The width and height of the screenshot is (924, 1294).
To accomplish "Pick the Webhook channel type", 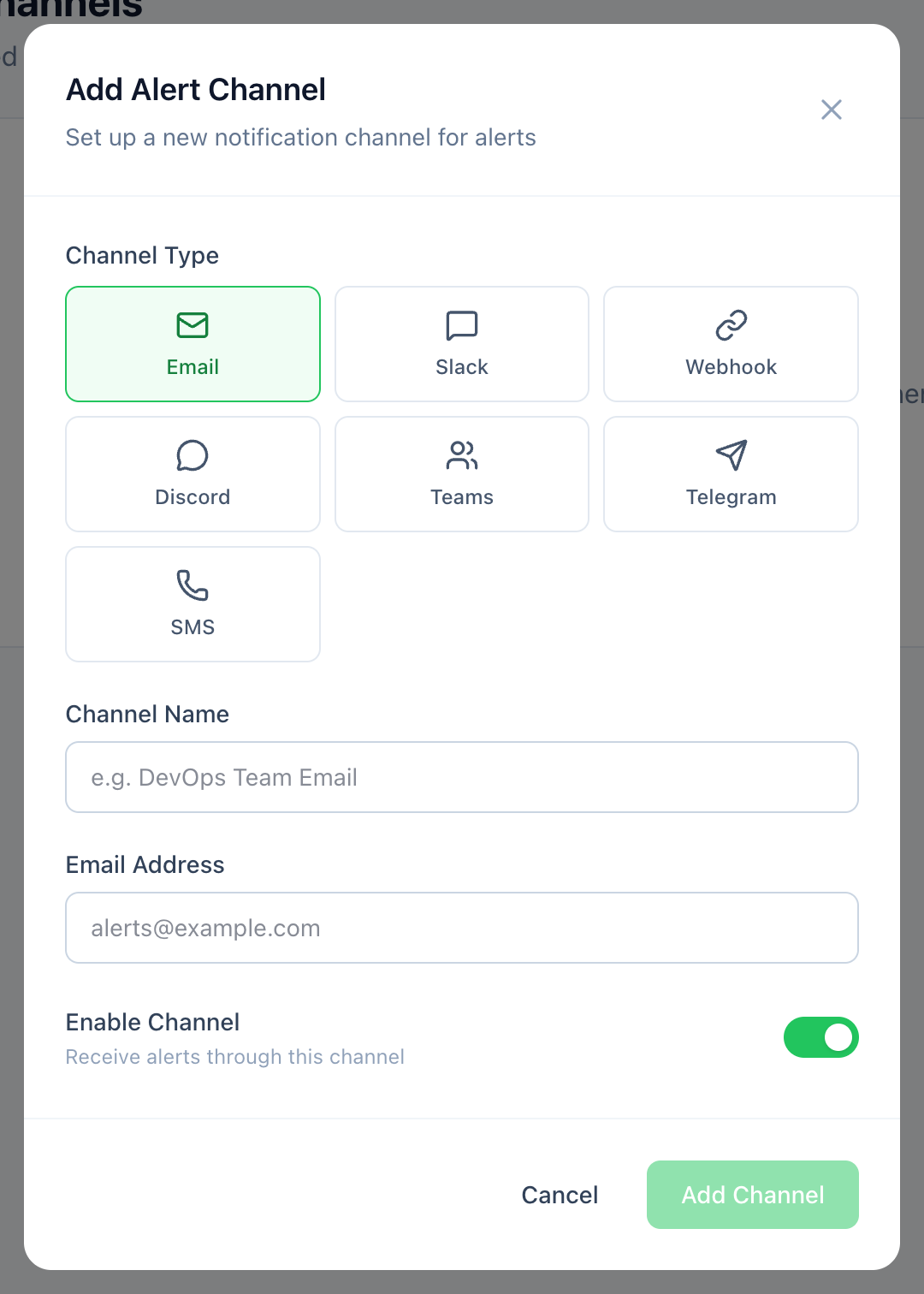I will pos(731,344).
